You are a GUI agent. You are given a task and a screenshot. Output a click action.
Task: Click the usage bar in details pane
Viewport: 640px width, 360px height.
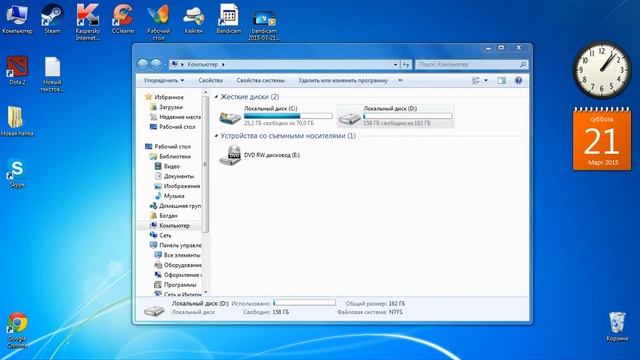[x=304, y=303]
